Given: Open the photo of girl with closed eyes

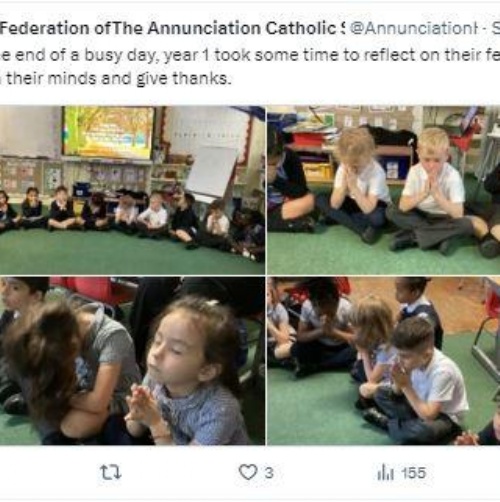Looking at the screenshot, I should (132, 361).
